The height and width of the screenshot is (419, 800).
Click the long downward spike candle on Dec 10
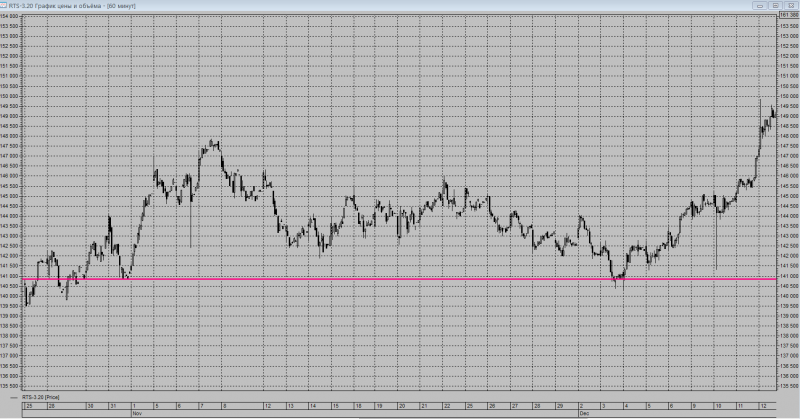click(716, 235)
